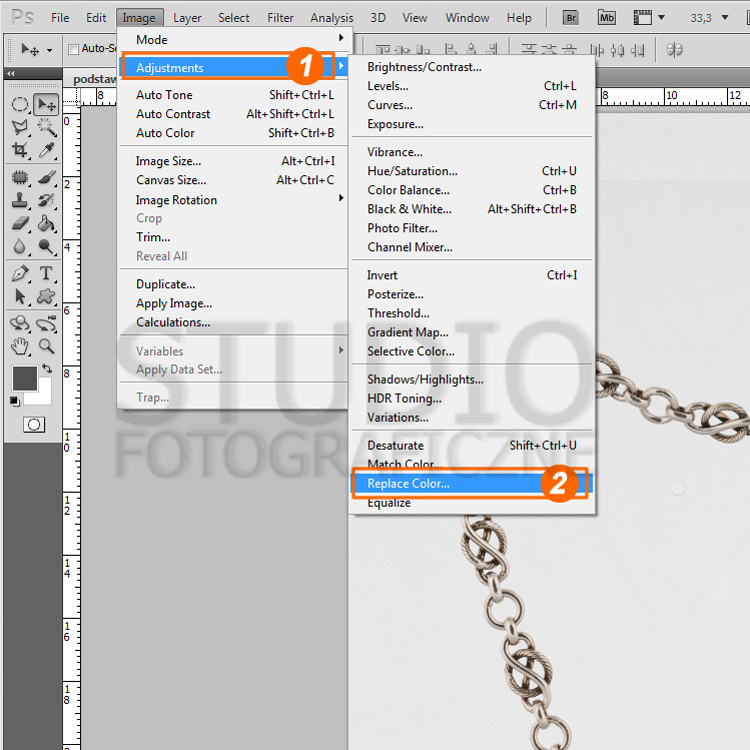This screenshot has height=750, width=750.
Task: Choose the Clone Stamp tool
Action: 20,200
